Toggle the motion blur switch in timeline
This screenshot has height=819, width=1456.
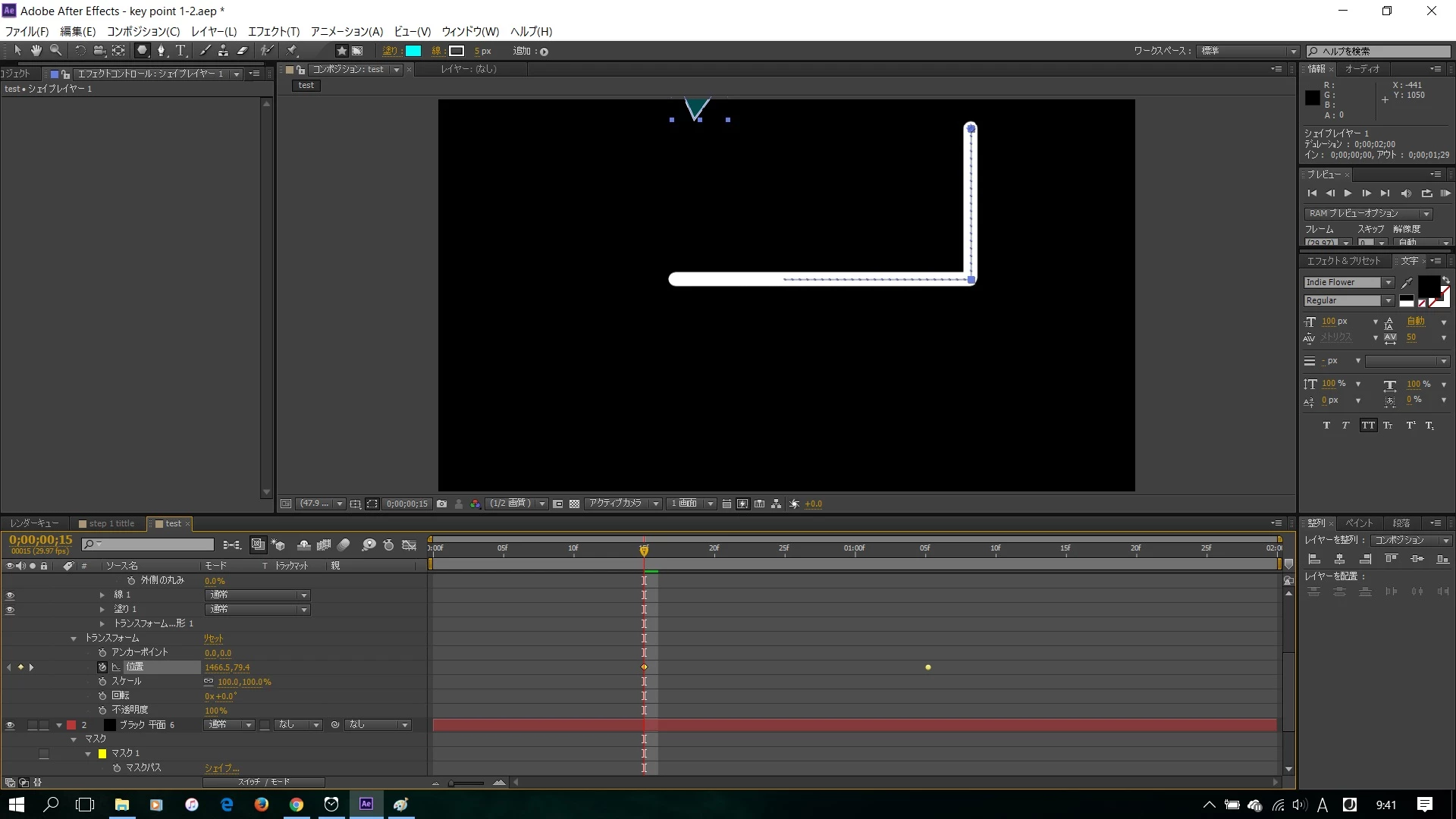click(344, 544)
